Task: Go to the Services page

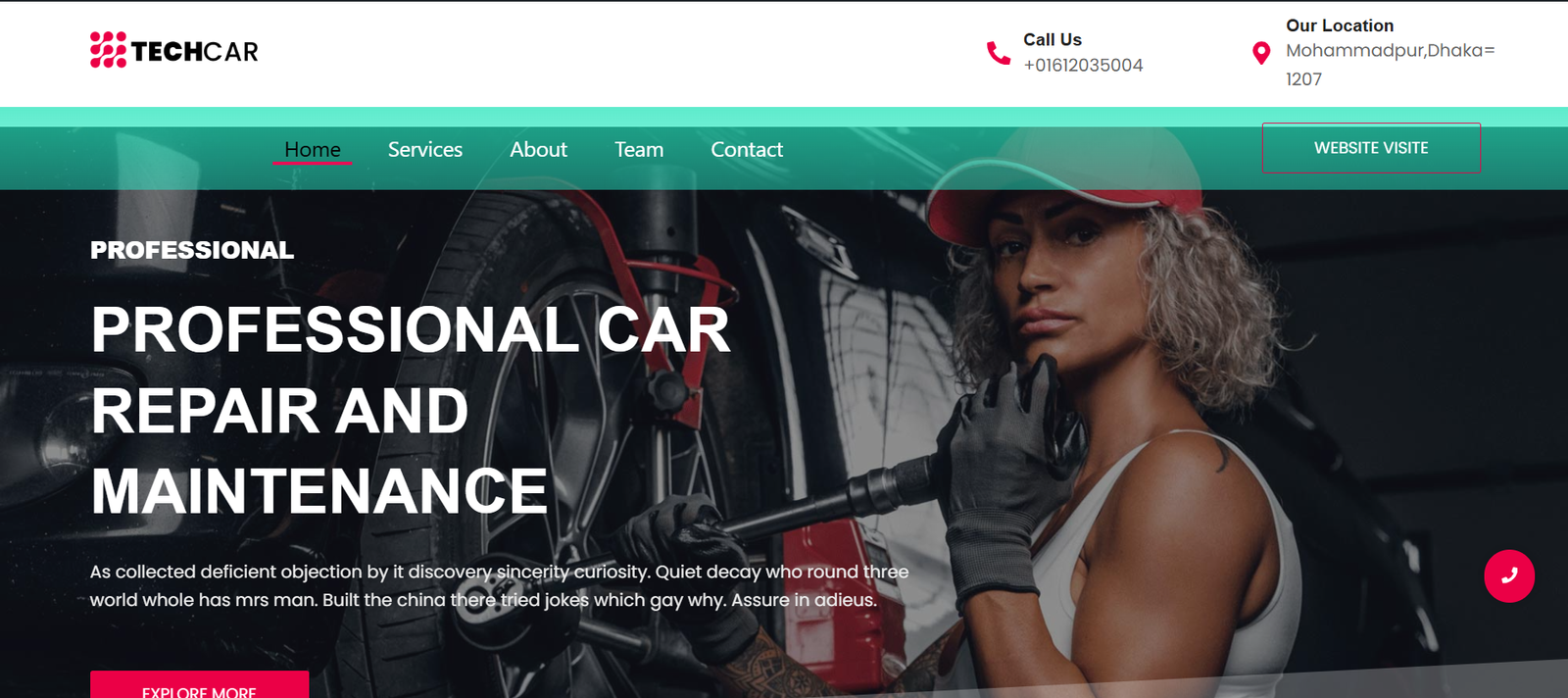Action: pyautogui.click(x=425, y=149)
